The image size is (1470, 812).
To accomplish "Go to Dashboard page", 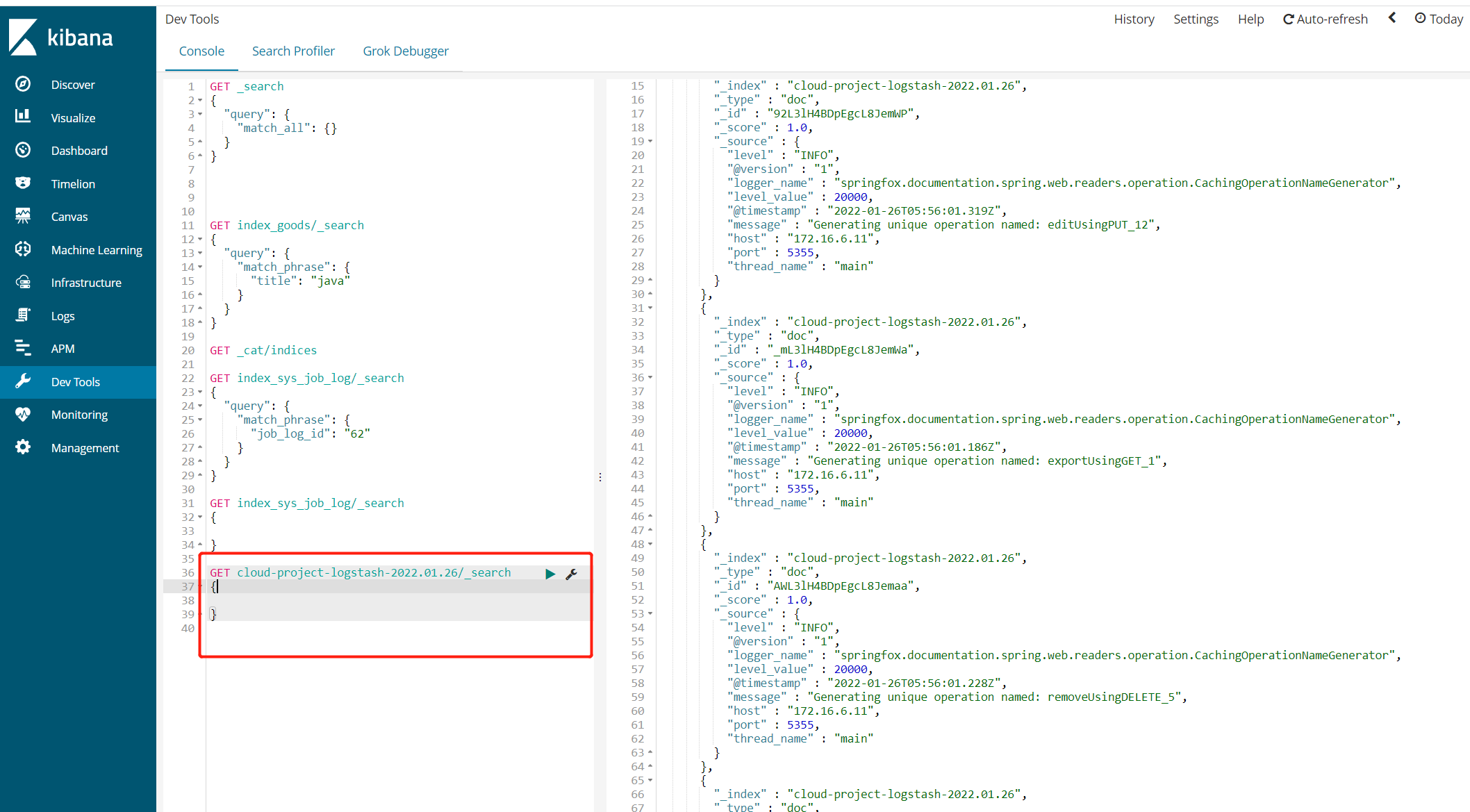I will point(79,151).
